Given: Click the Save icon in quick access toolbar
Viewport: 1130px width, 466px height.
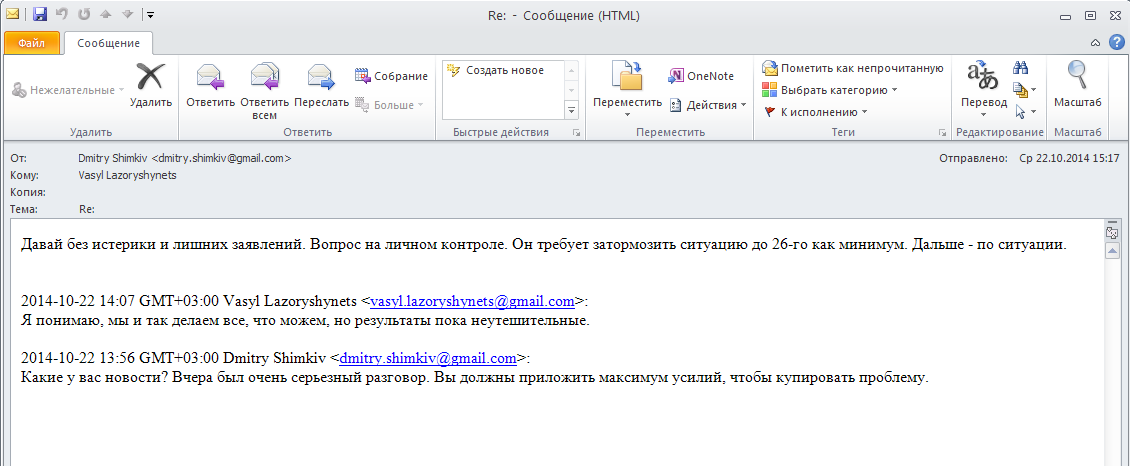Looking at the screenshot, I should (x=40, y=14).
